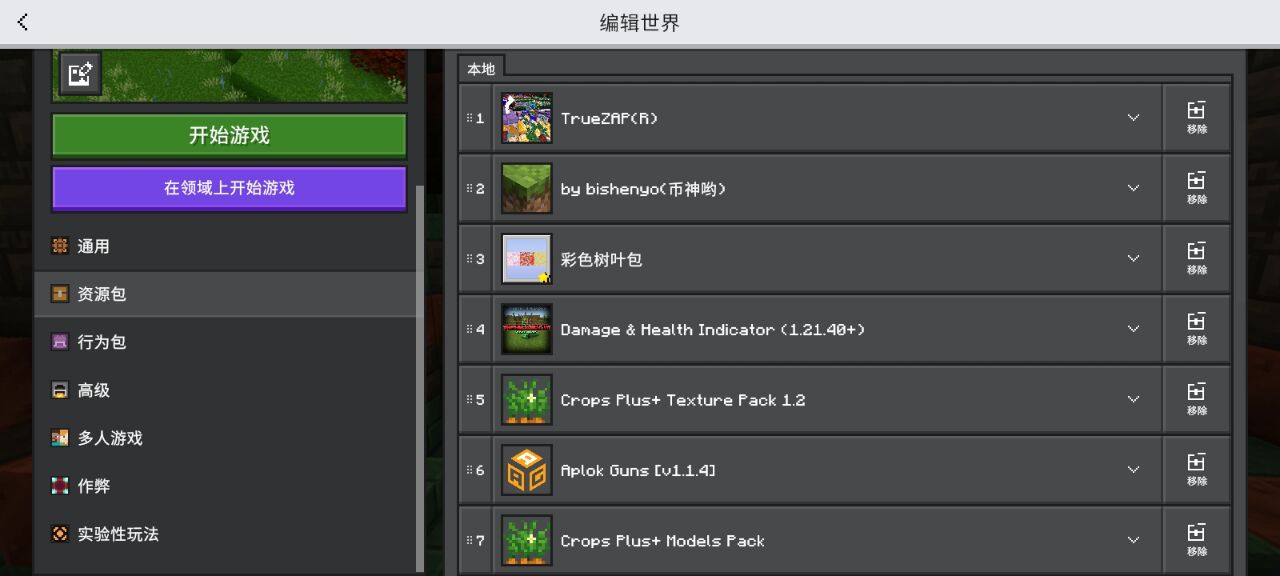Image resolution: width=1280 pixels, height=576 pixels.
Task: Click Aplok Guns [v1.1.4] text
Action: pyautogui.click(x=638, y=470)
